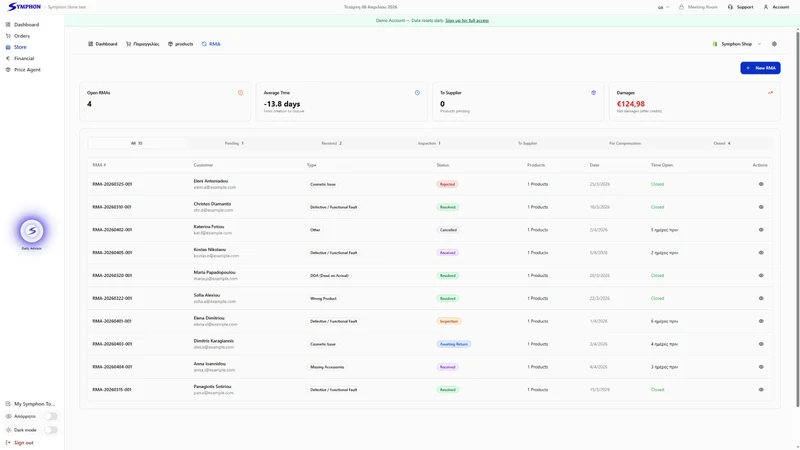View details of RMA-20260402-001 via eye icon

click(x=761, y=230)
